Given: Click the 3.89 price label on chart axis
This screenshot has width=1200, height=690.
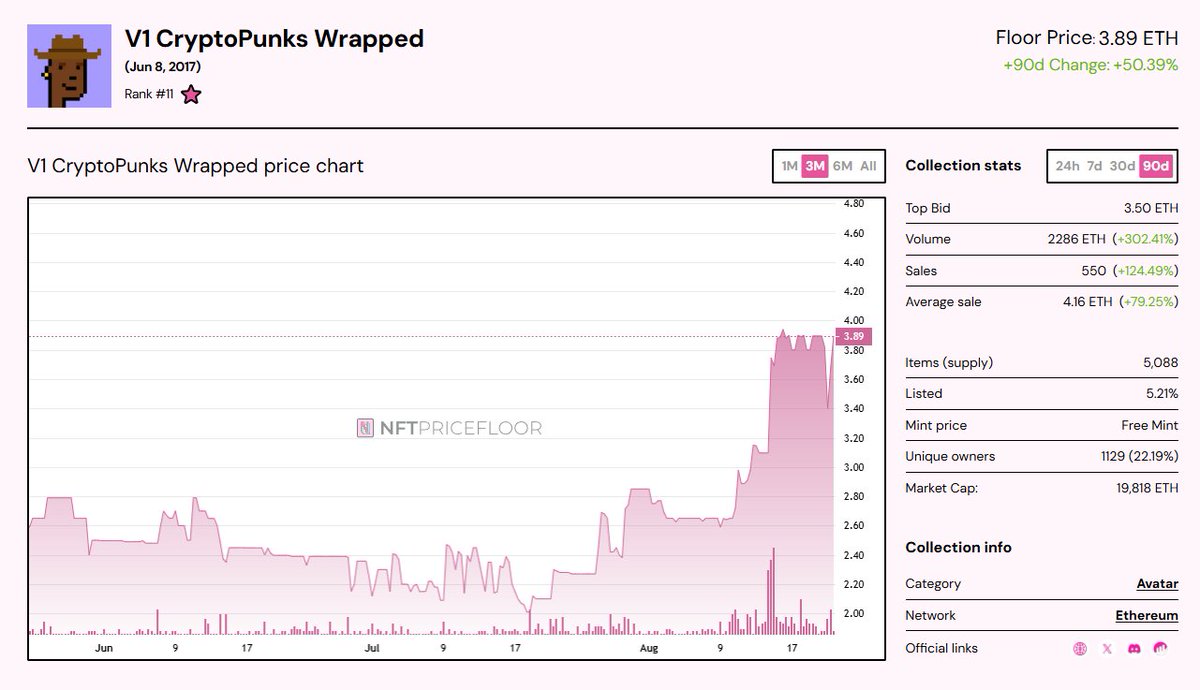Looking at the screenshot, I should coord(853,336).
